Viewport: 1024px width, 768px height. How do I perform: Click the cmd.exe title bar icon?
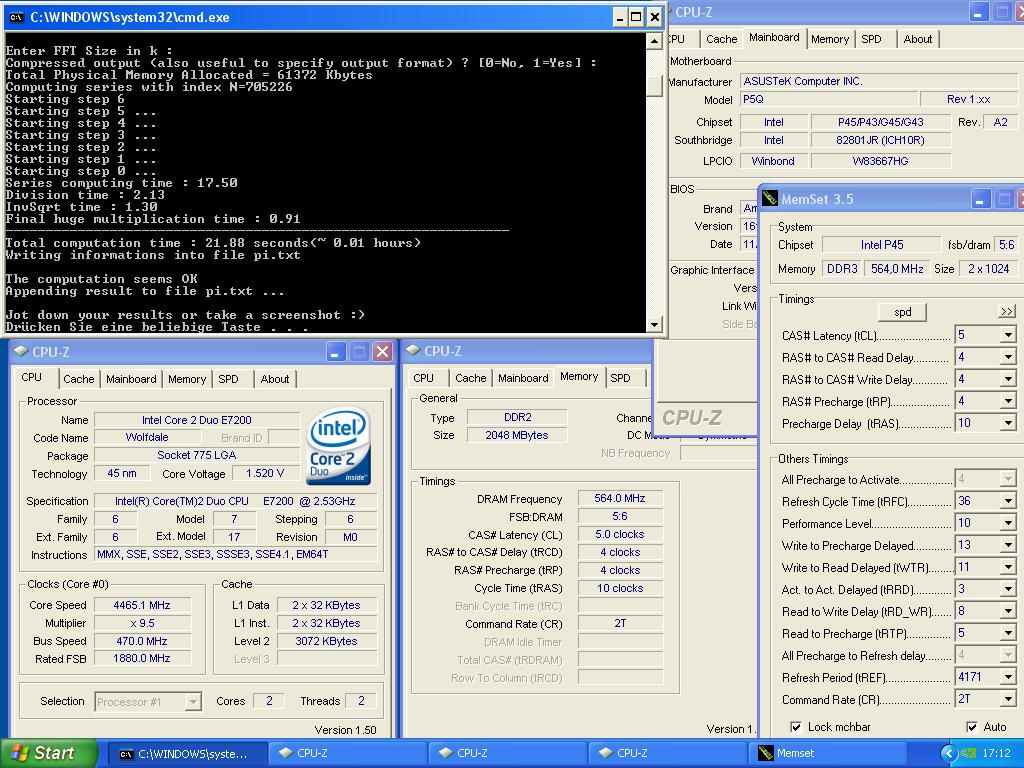[16, 18]
